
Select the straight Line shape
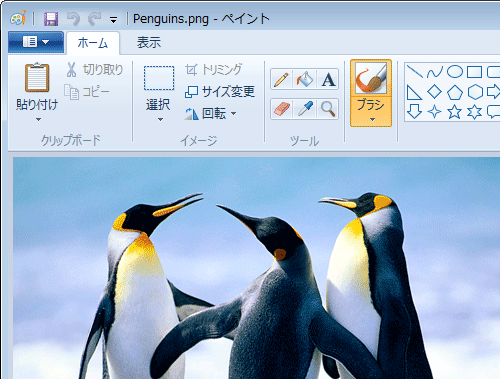point(415,71)
